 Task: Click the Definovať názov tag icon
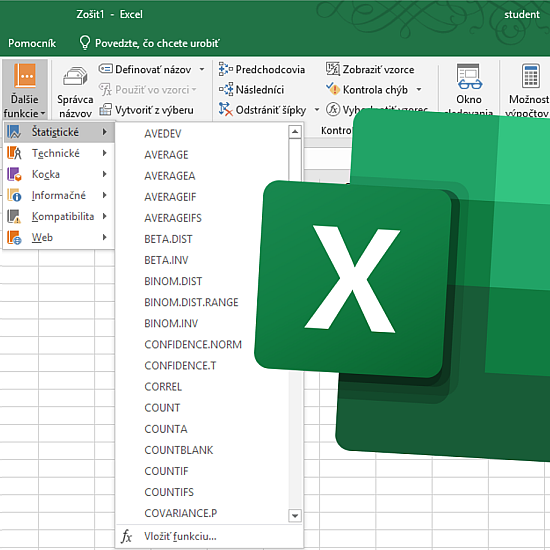(106, 69)
